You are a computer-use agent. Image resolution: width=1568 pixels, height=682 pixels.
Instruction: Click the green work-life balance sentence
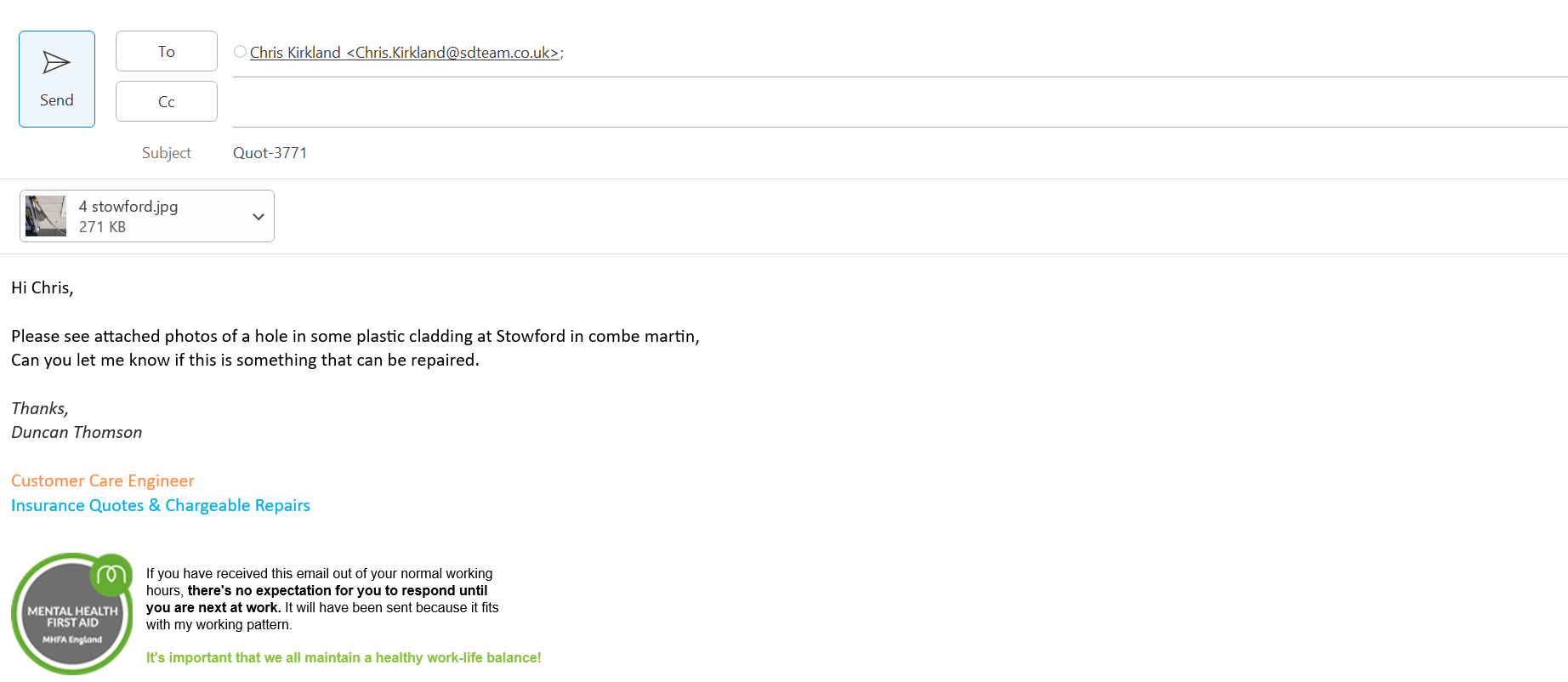[344, 658]
